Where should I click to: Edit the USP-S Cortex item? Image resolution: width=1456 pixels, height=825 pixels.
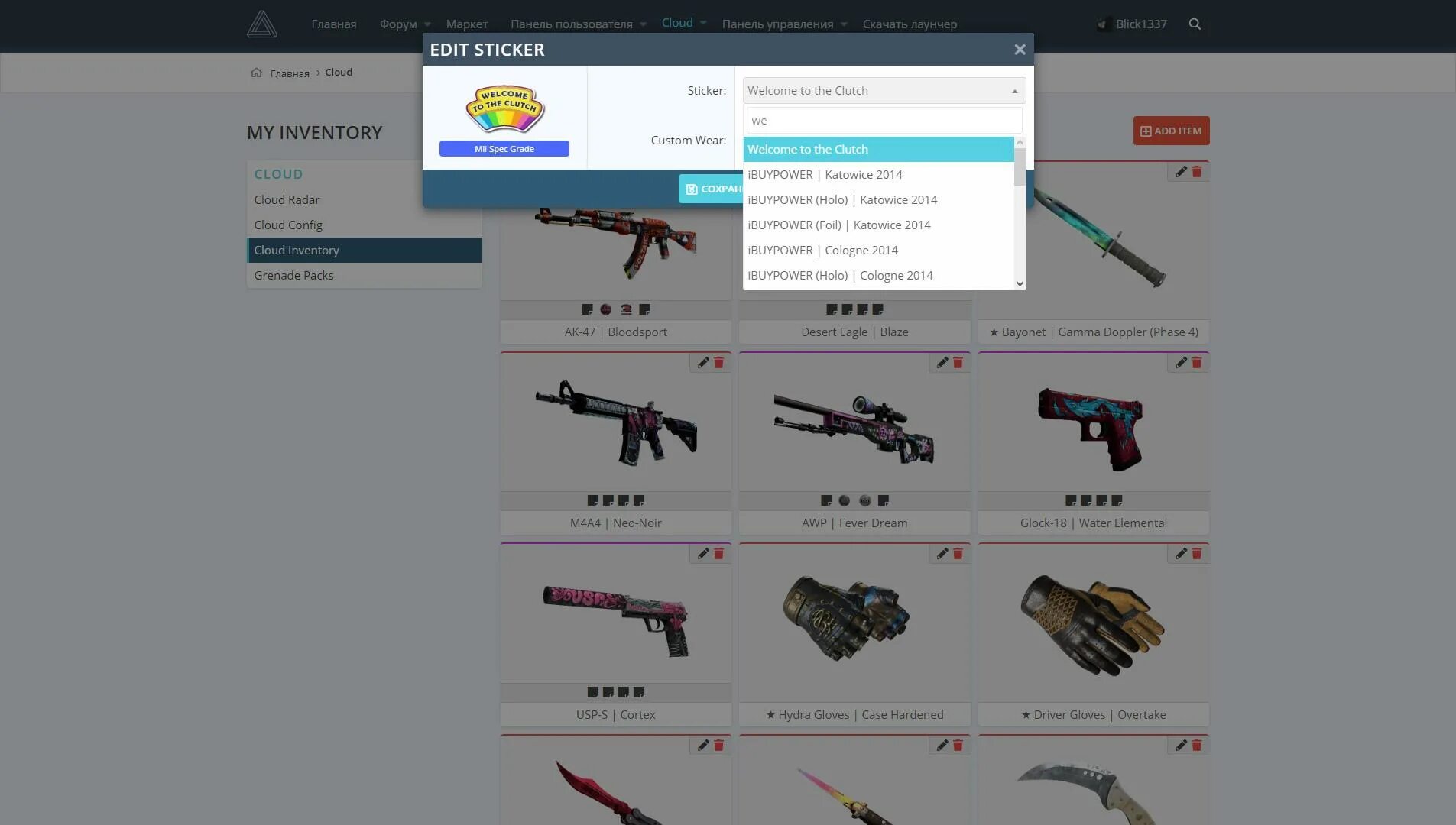pyautogui.click(x=703, y=554)
